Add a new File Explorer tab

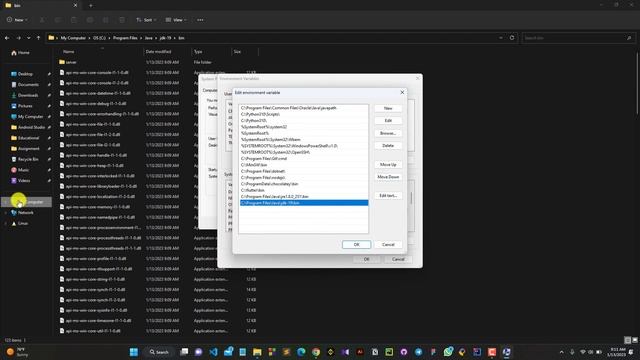91,5
